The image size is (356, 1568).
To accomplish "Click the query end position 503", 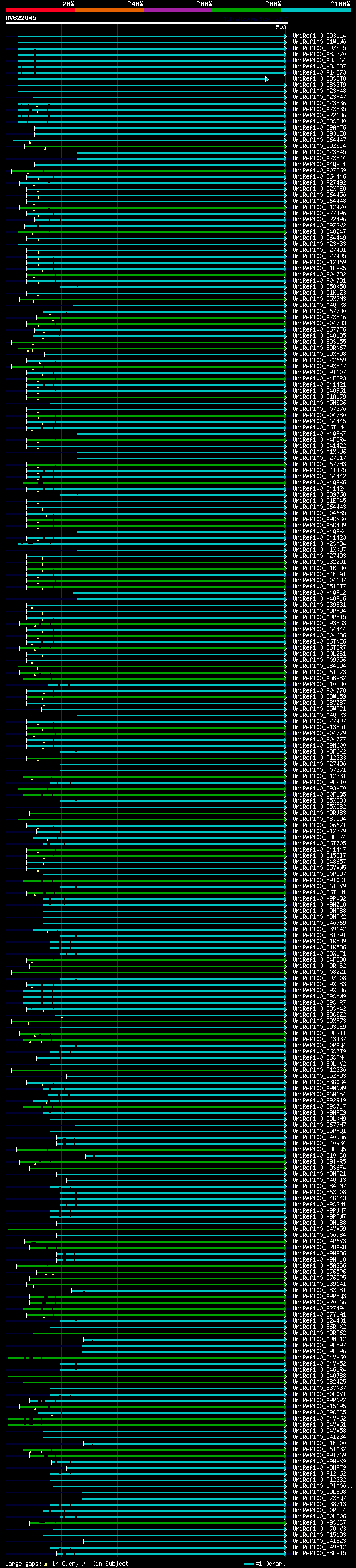I will (280, 27).
